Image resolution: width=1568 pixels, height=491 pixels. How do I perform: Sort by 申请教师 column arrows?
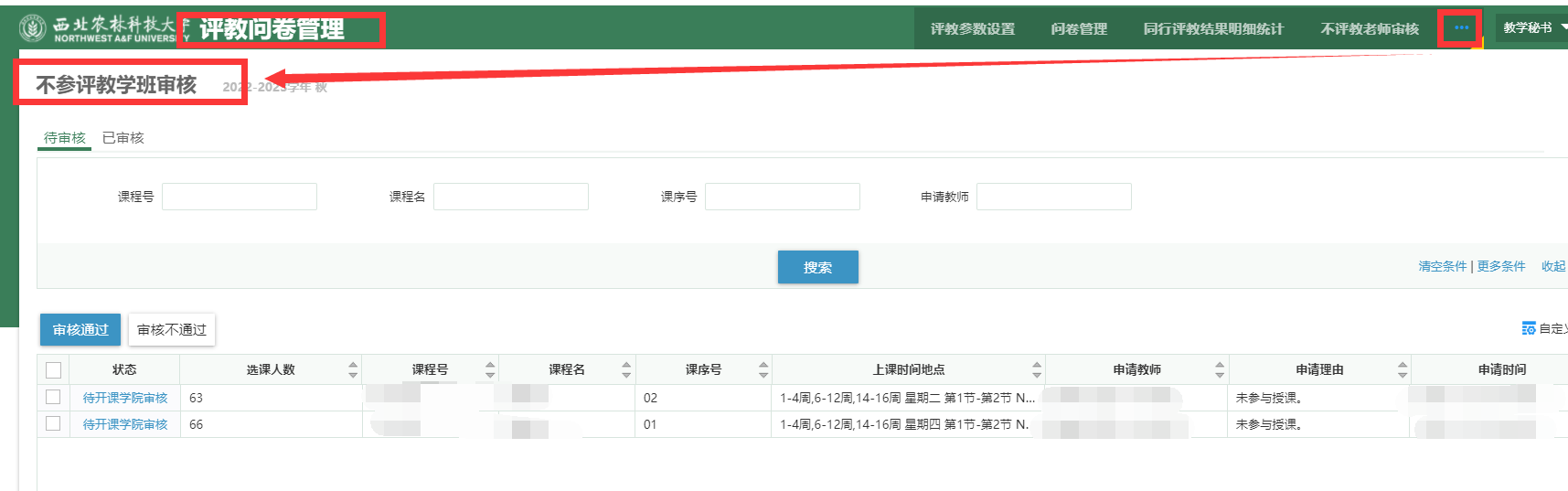click(x=1220, y=369)
